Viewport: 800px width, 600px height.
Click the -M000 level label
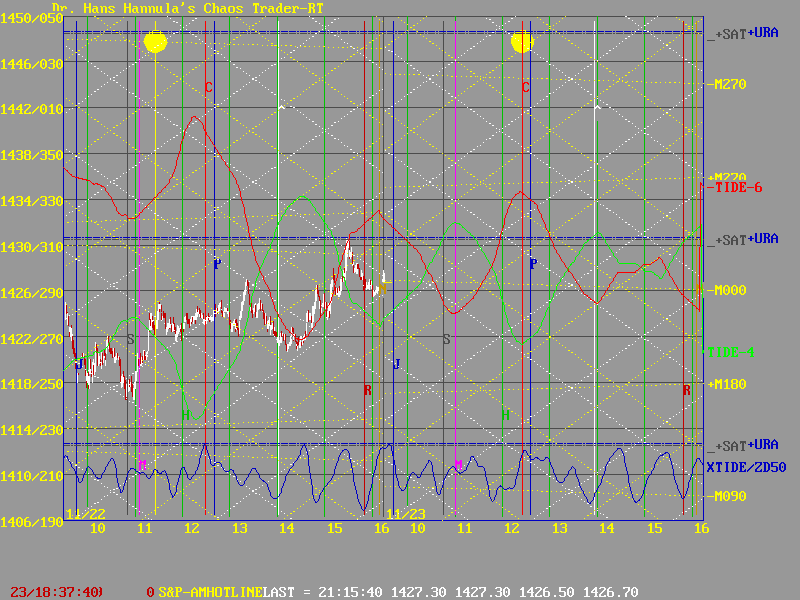[727, 290]
